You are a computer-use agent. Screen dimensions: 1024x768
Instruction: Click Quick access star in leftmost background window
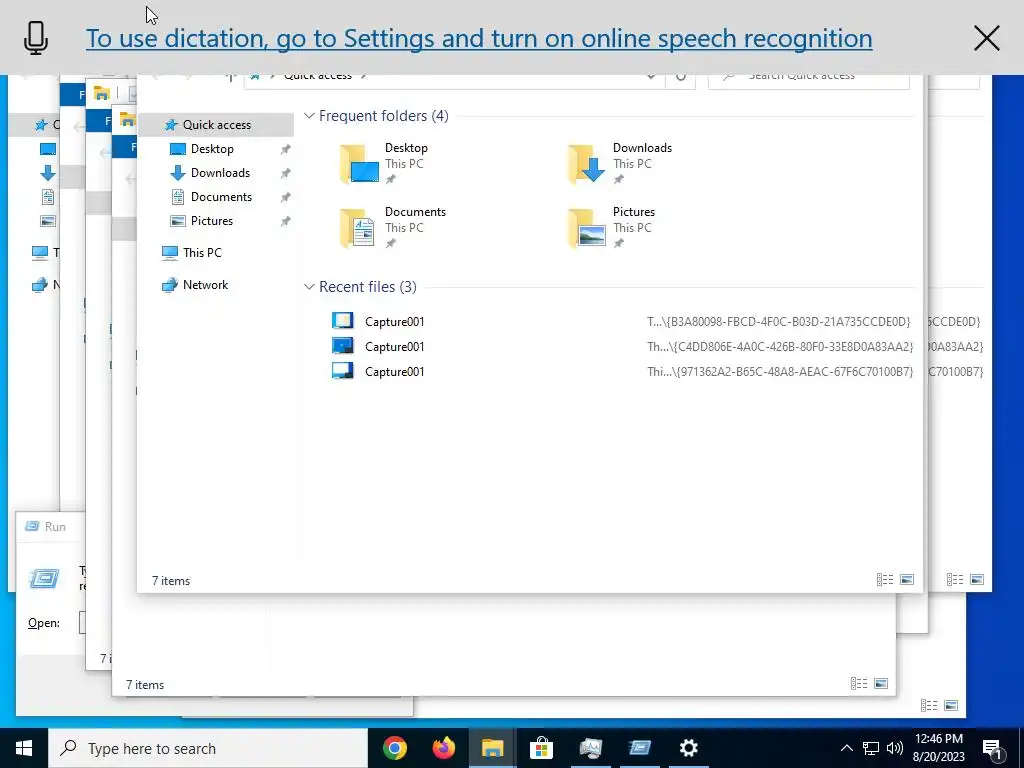41,125
